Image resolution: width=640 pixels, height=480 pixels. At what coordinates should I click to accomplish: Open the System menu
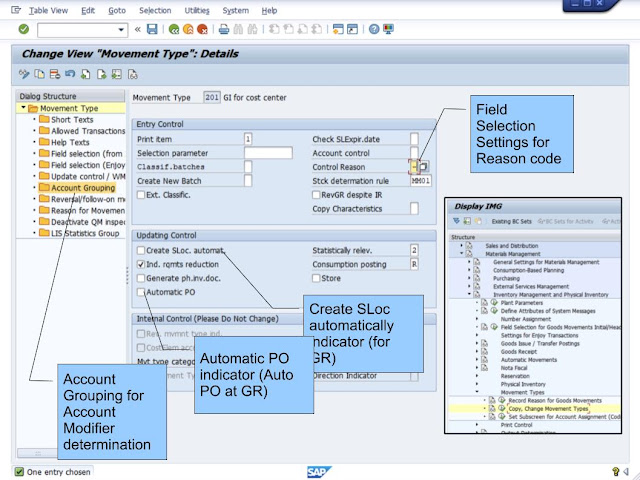[x=236, y=11]
